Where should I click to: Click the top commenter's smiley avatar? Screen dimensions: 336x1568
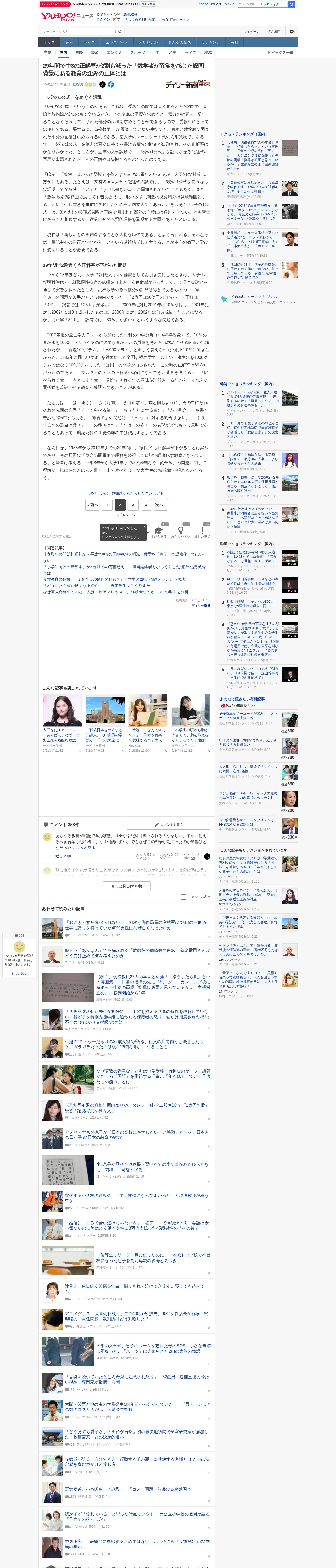[x=47, y=837]
